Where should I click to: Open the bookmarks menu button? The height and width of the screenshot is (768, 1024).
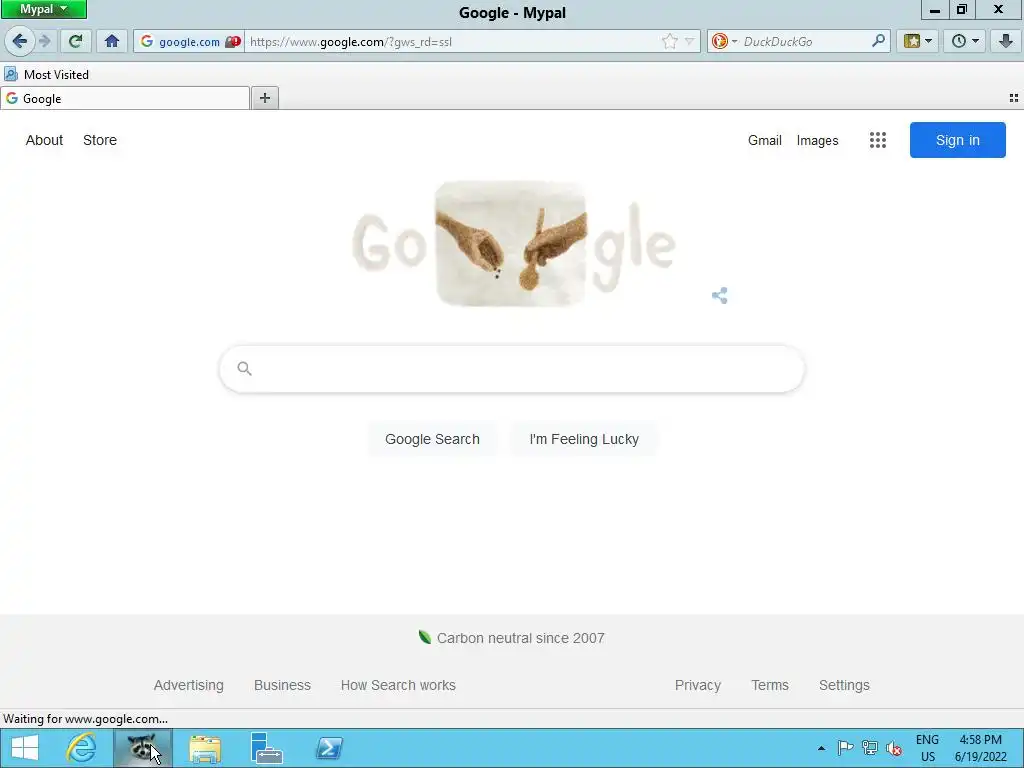pyautogui.click(x=918, y=42)
